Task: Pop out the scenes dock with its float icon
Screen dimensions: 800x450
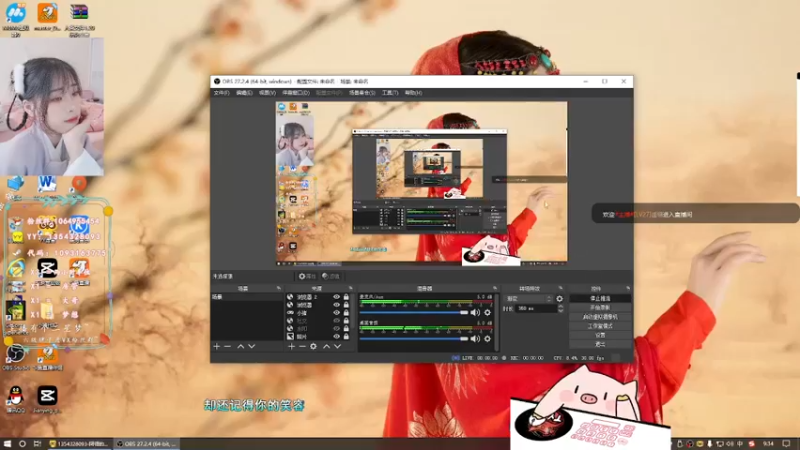Action: 279,288
